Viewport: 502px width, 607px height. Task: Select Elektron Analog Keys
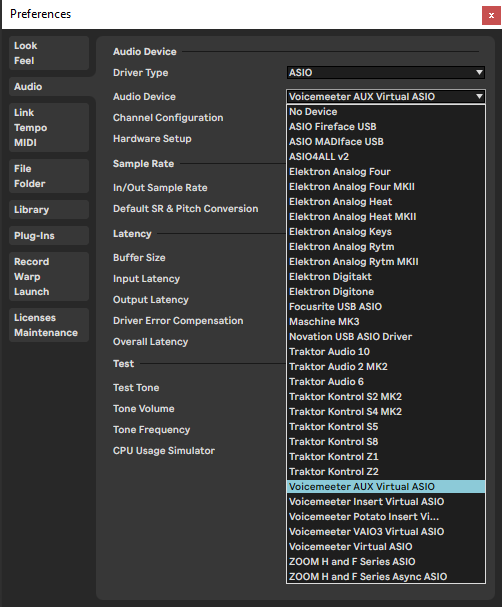[x=386, y=231]
